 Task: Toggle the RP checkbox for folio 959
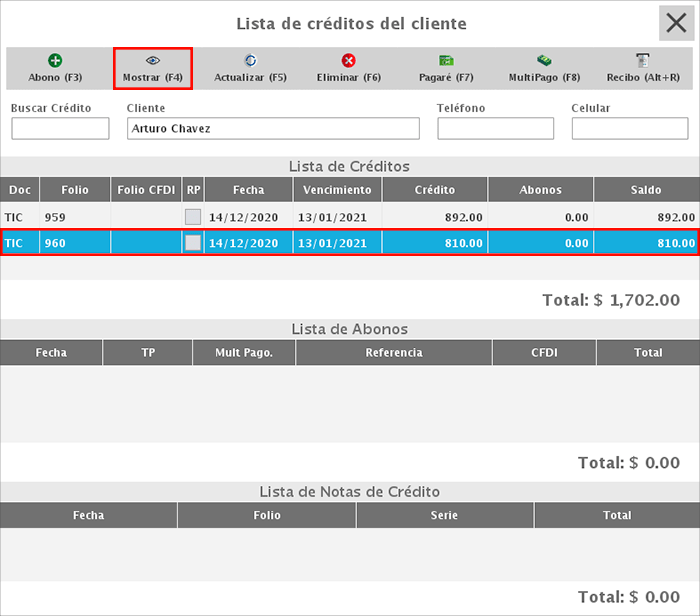[193, 217]
